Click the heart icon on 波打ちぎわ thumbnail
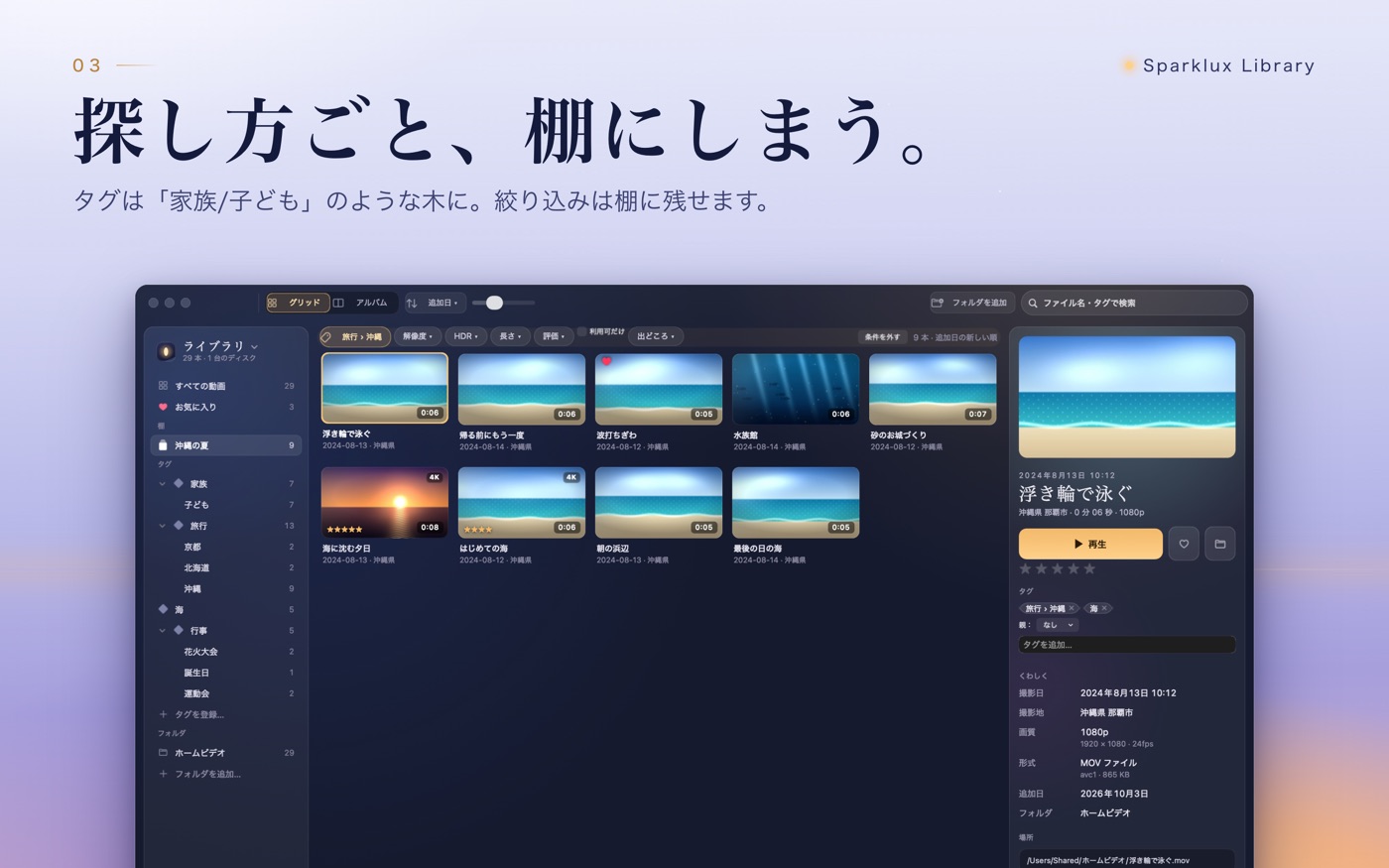Image resolution: width=1389 pixels, height=868 pixels. tap(606, 362)
